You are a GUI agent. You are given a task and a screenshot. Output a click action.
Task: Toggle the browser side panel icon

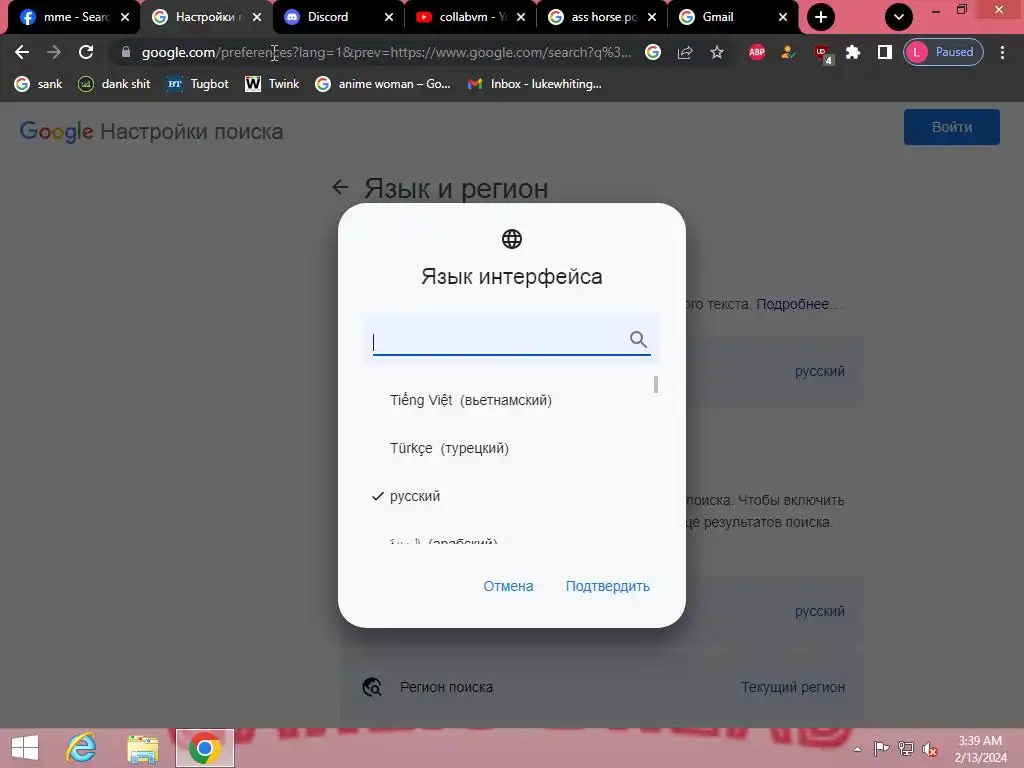[x=884, y=52]
